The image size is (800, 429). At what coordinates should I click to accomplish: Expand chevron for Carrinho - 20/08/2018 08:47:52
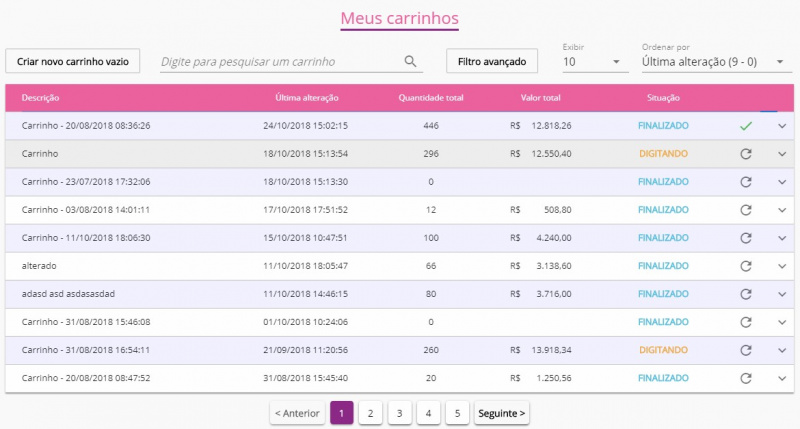pyautogui.click(x=782, y=378)
